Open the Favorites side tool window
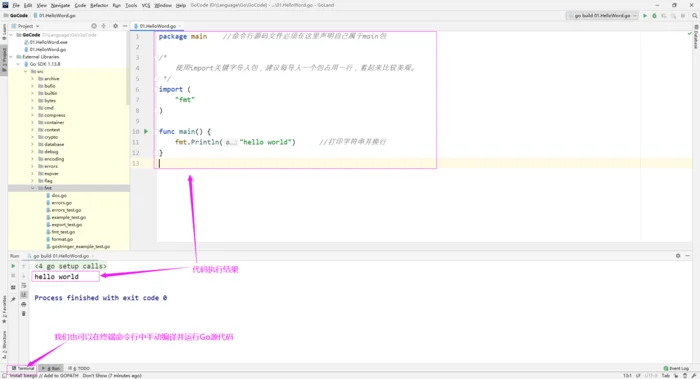This screenshot has height=379, width=700. [4, 309]
